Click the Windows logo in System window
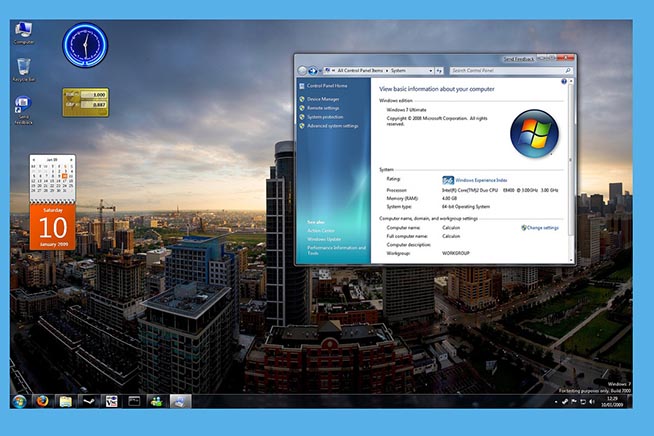 tap(534, 134)
